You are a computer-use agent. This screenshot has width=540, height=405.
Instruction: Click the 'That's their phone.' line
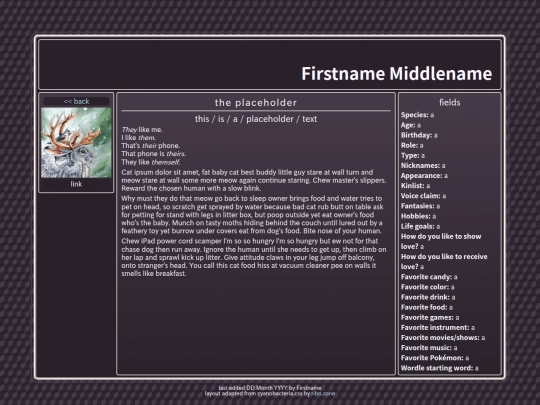pos(150,145)
